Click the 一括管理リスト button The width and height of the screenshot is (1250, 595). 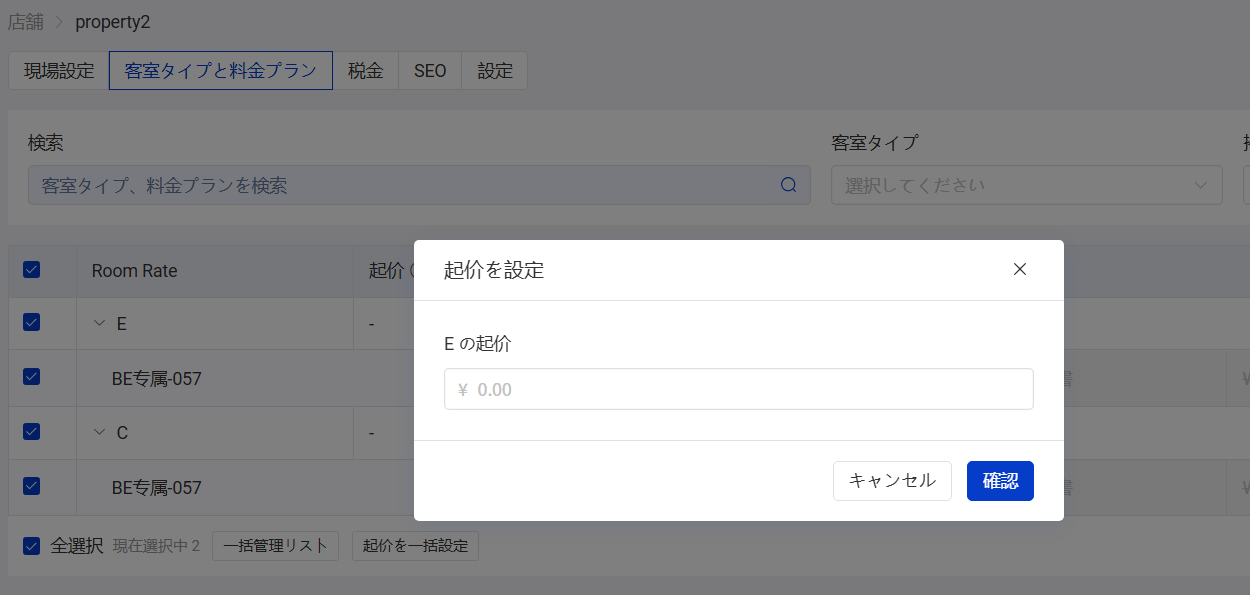click(x=275, y=546)
